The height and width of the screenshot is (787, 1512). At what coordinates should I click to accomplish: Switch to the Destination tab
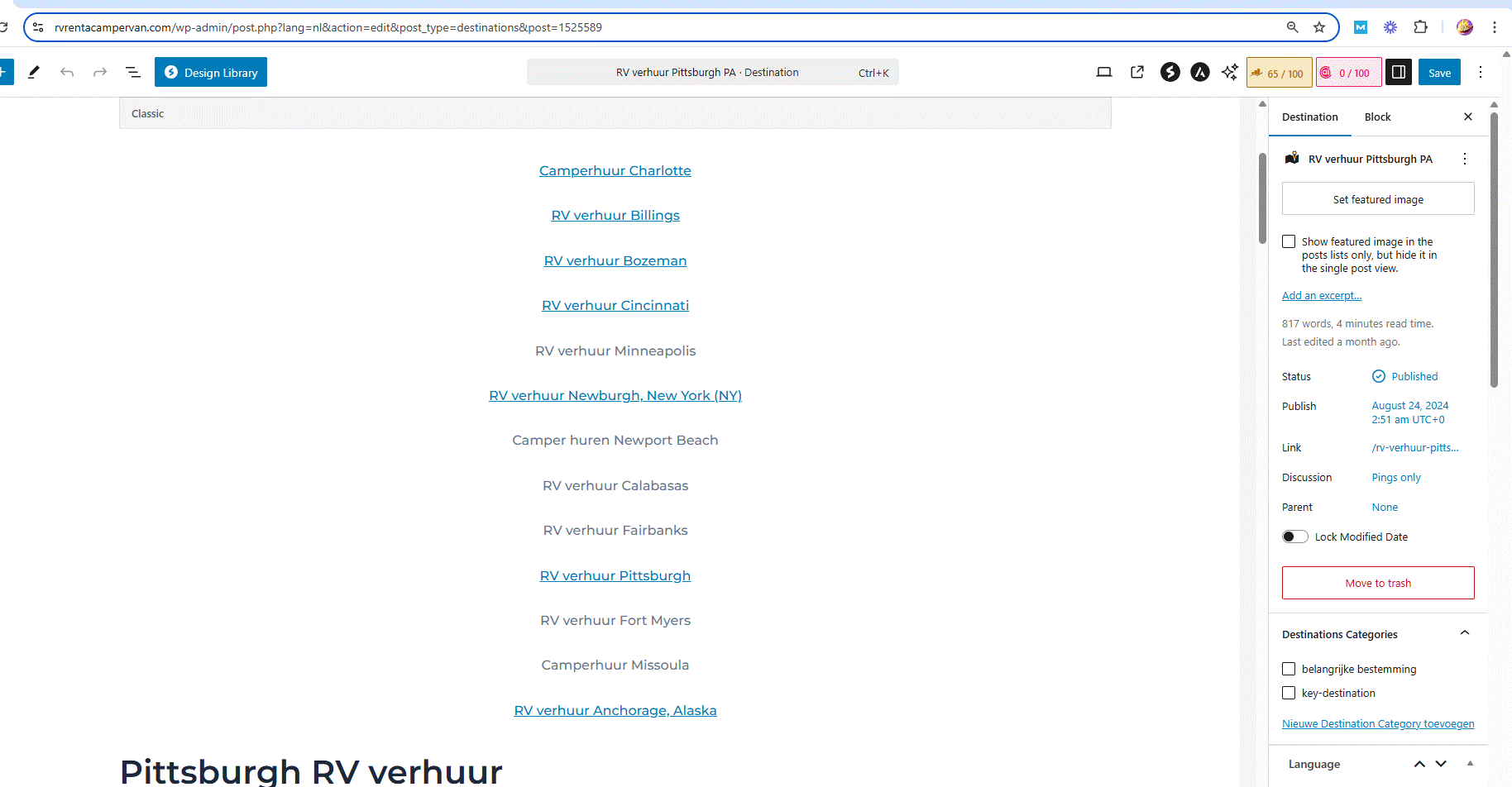click(1310, 117)
